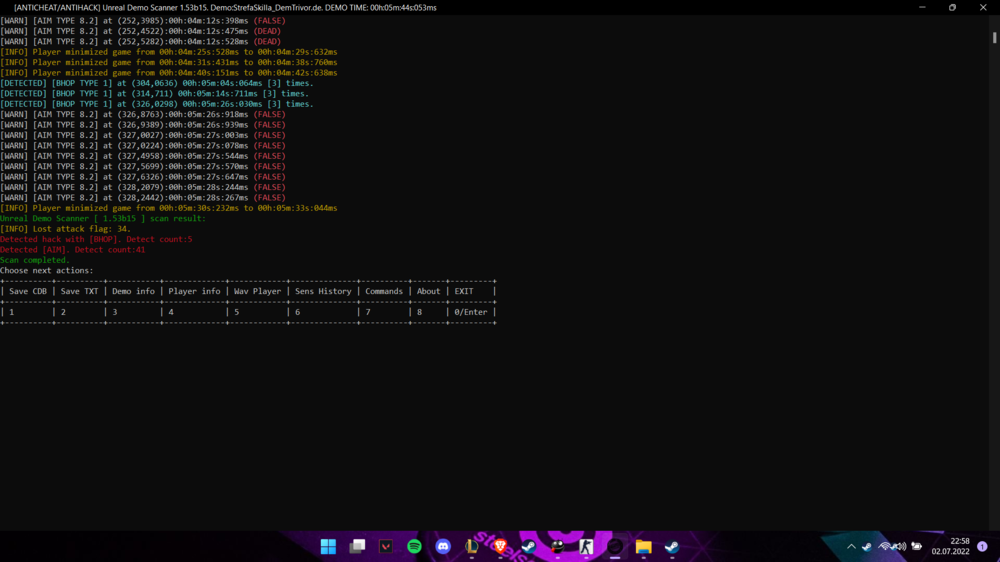The height and width of the screenshot is (562, 1000).
Task: Open the last Steam taskbar icon
Action: (672, 547)
